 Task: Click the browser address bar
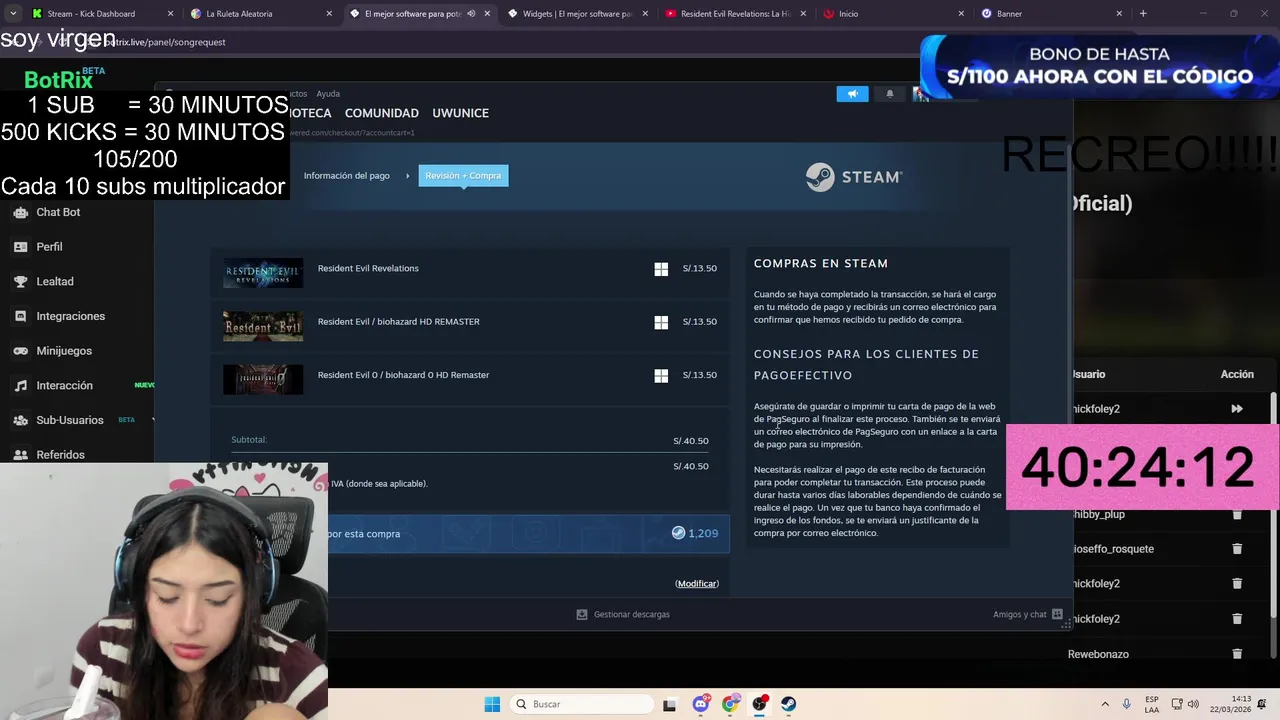point(500,42)
